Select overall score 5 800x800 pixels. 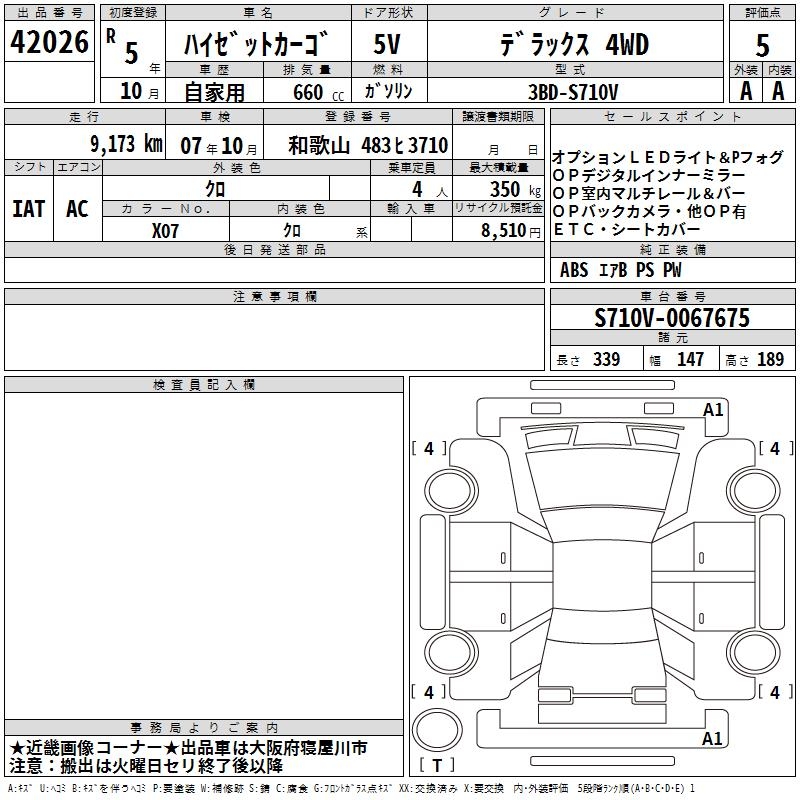point(762,46)
